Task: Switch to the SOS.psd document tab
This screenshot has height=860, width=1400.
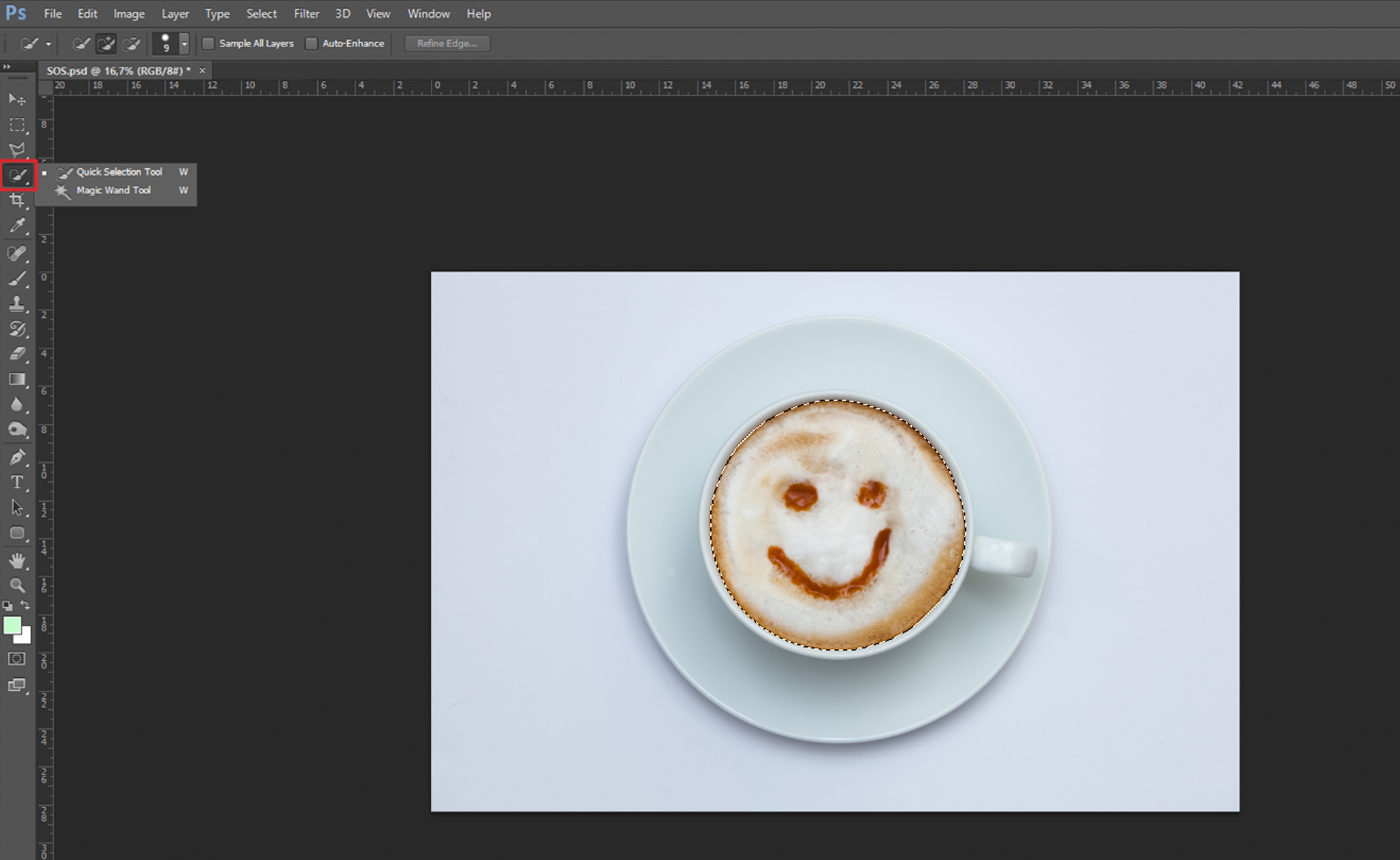Action: pyautogui.click(x=118, y=70)
